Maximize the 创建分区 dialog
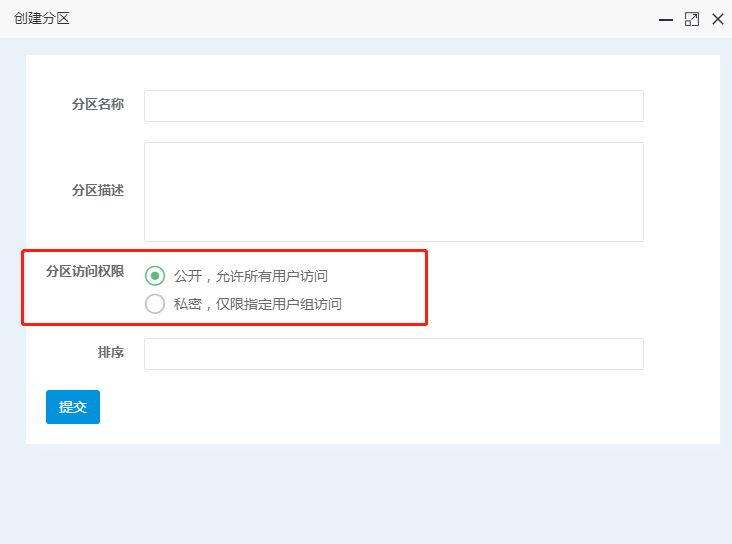Screen dimensions: 732x544 pos(692,20)
